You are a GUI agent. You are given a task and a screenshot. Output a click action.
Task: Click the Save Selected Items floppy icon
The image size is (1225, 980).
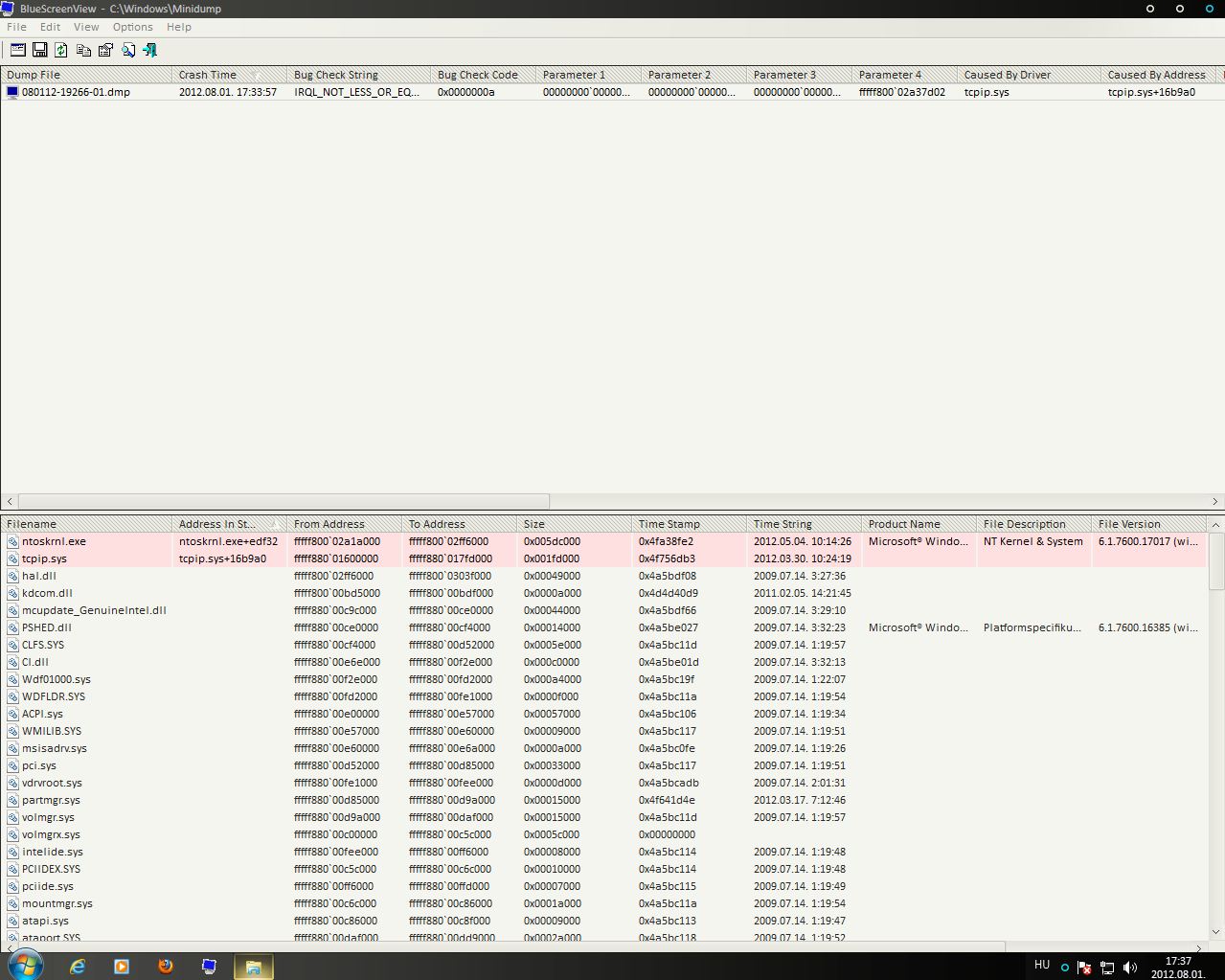(x=40, y=50)
